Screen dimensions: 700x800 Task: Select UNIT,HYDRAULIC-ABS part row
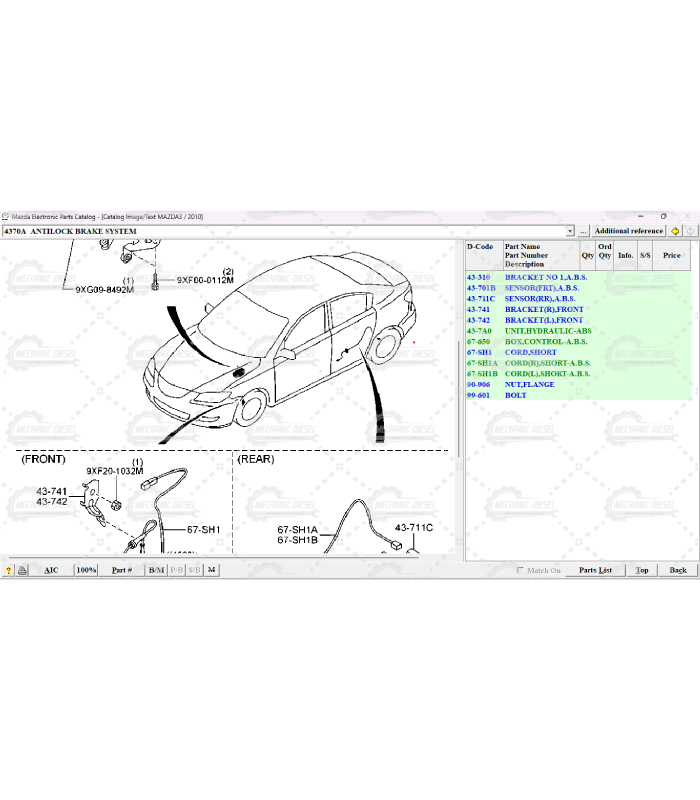click(x=548, y=331)
